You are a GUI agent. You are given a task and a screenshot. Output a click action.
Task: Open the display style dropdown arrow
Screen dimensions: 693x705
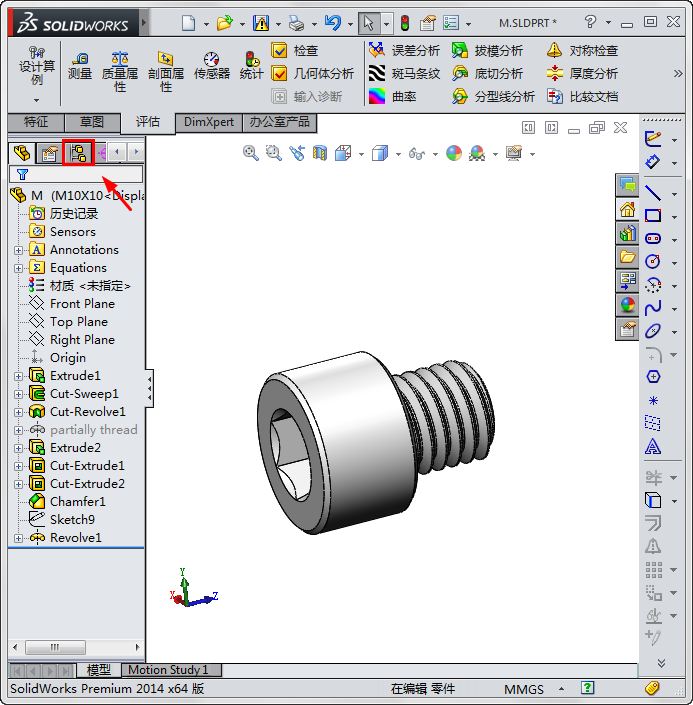pos(398,154)
